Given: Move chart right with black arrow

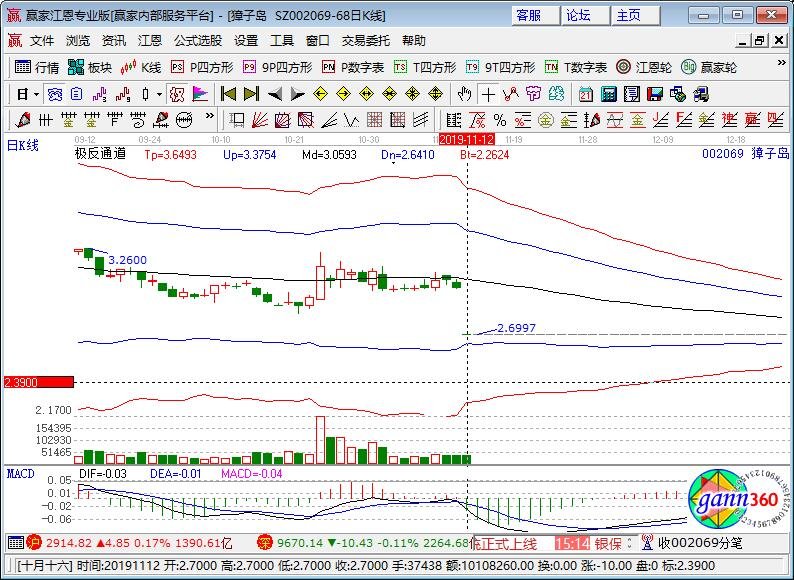Looking at the screenshot, I should pyautogui.click(x=297, y=94).
